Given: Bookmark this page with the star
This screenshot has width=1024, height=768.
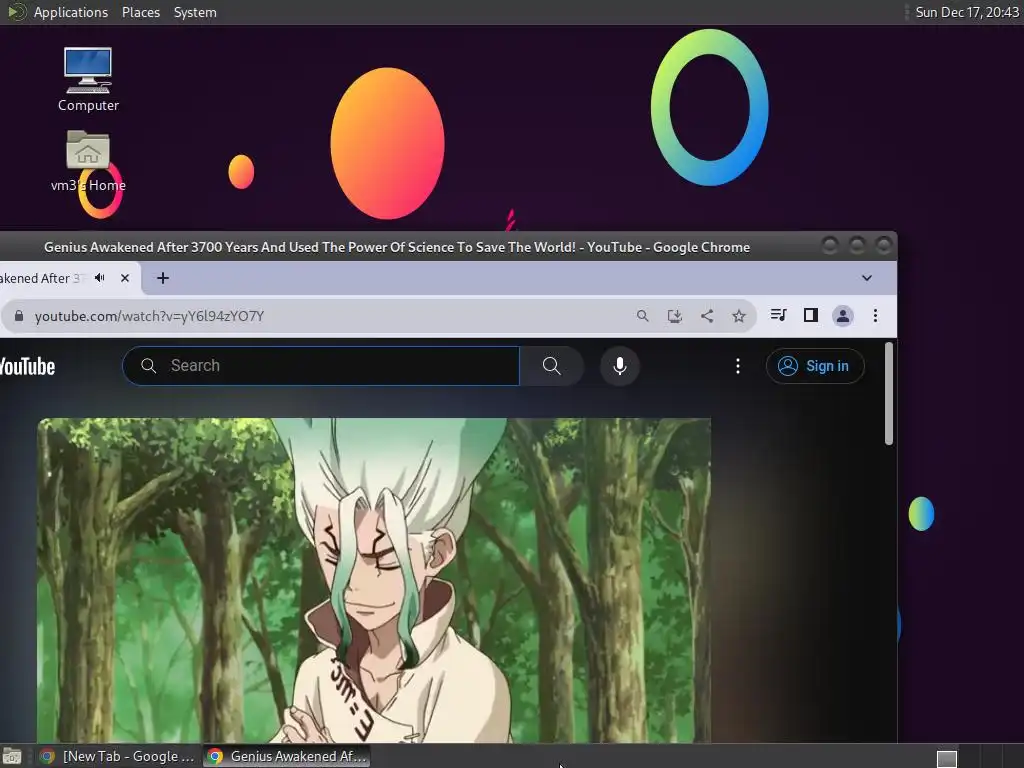Looking at the screenshot, I should [739, 316].
